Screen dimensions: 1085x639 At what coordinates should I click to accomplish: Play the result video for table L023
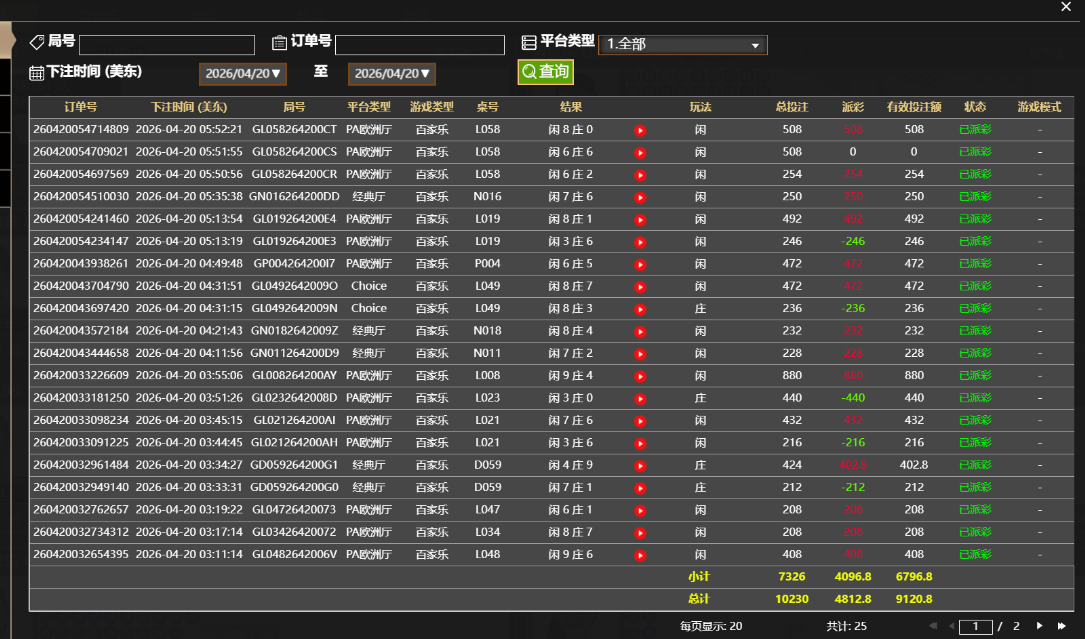640,398
